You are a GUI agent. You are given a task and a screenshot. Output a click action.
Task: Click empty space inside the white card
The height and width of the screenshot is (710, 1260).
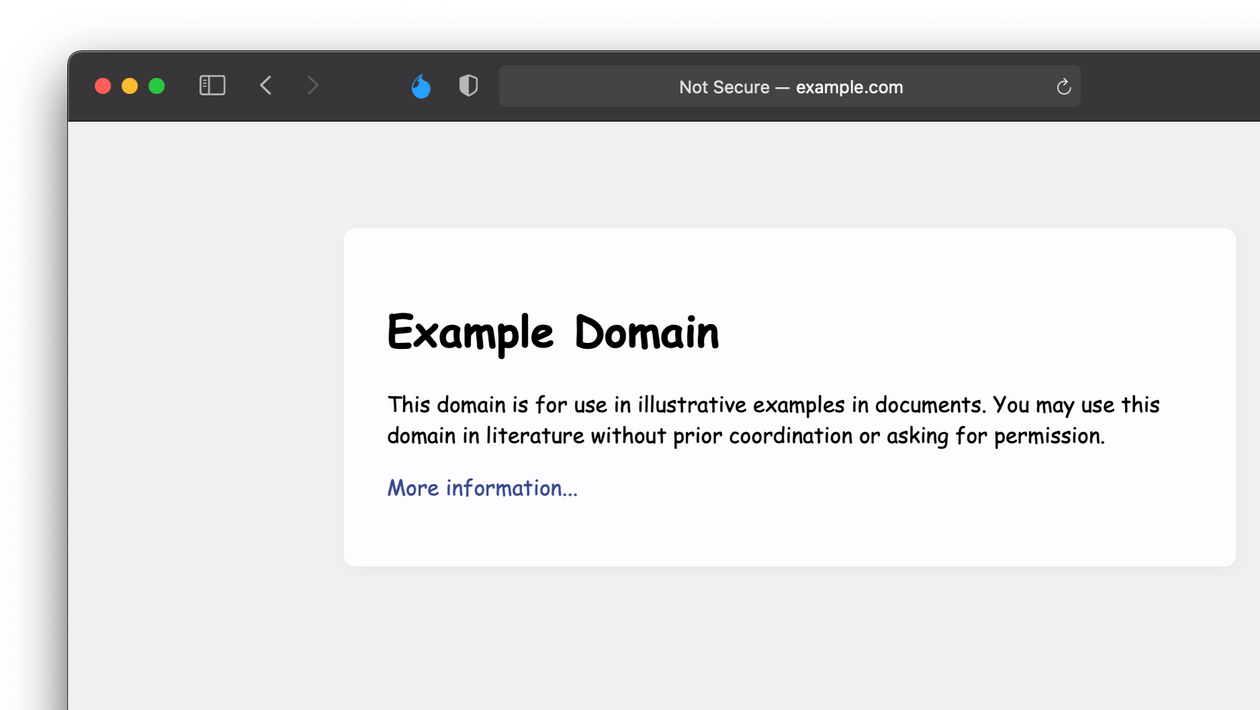pos(900,510)
